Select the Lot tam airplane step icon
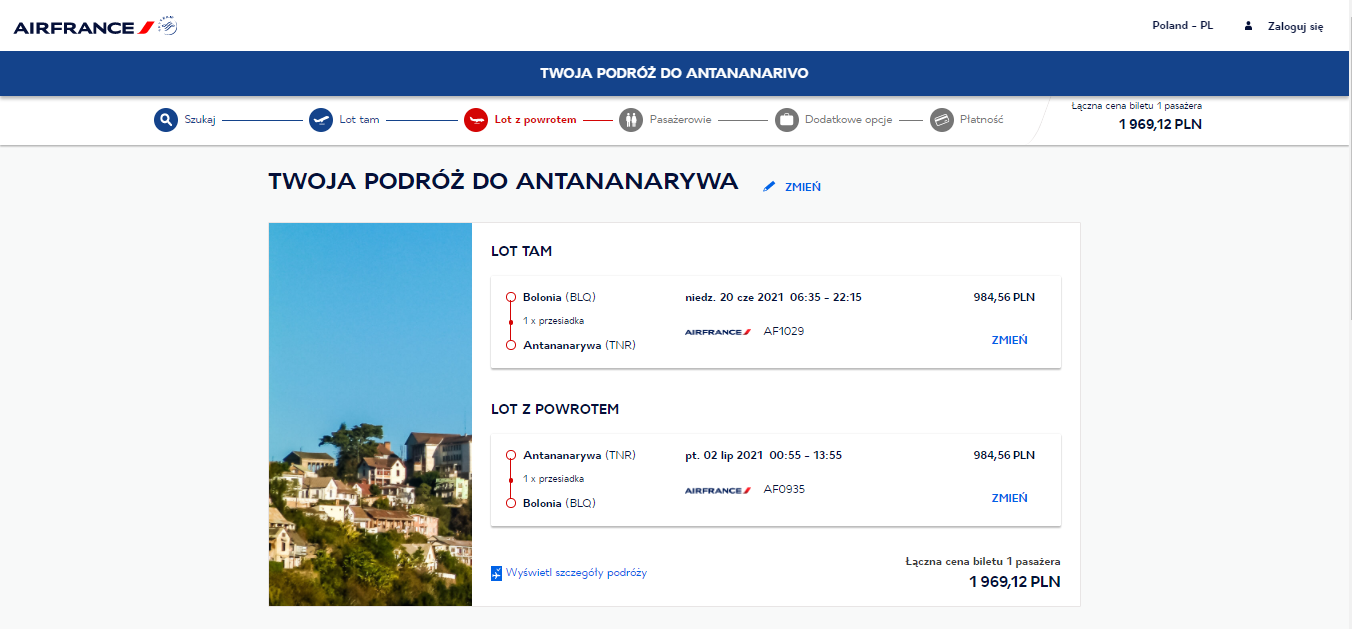This screenshot has height=629, width=1352. [321, 120]
